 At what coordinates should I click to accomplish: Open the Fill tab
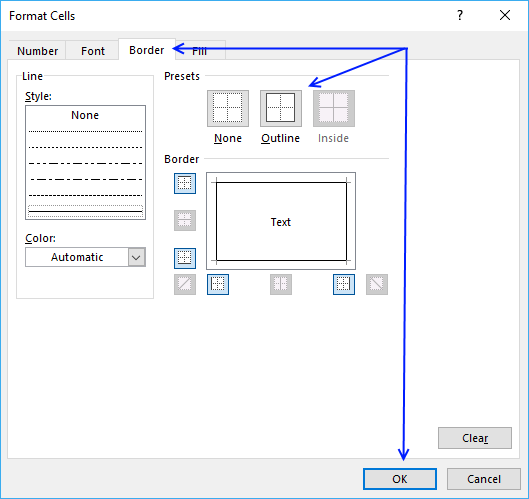200,51
